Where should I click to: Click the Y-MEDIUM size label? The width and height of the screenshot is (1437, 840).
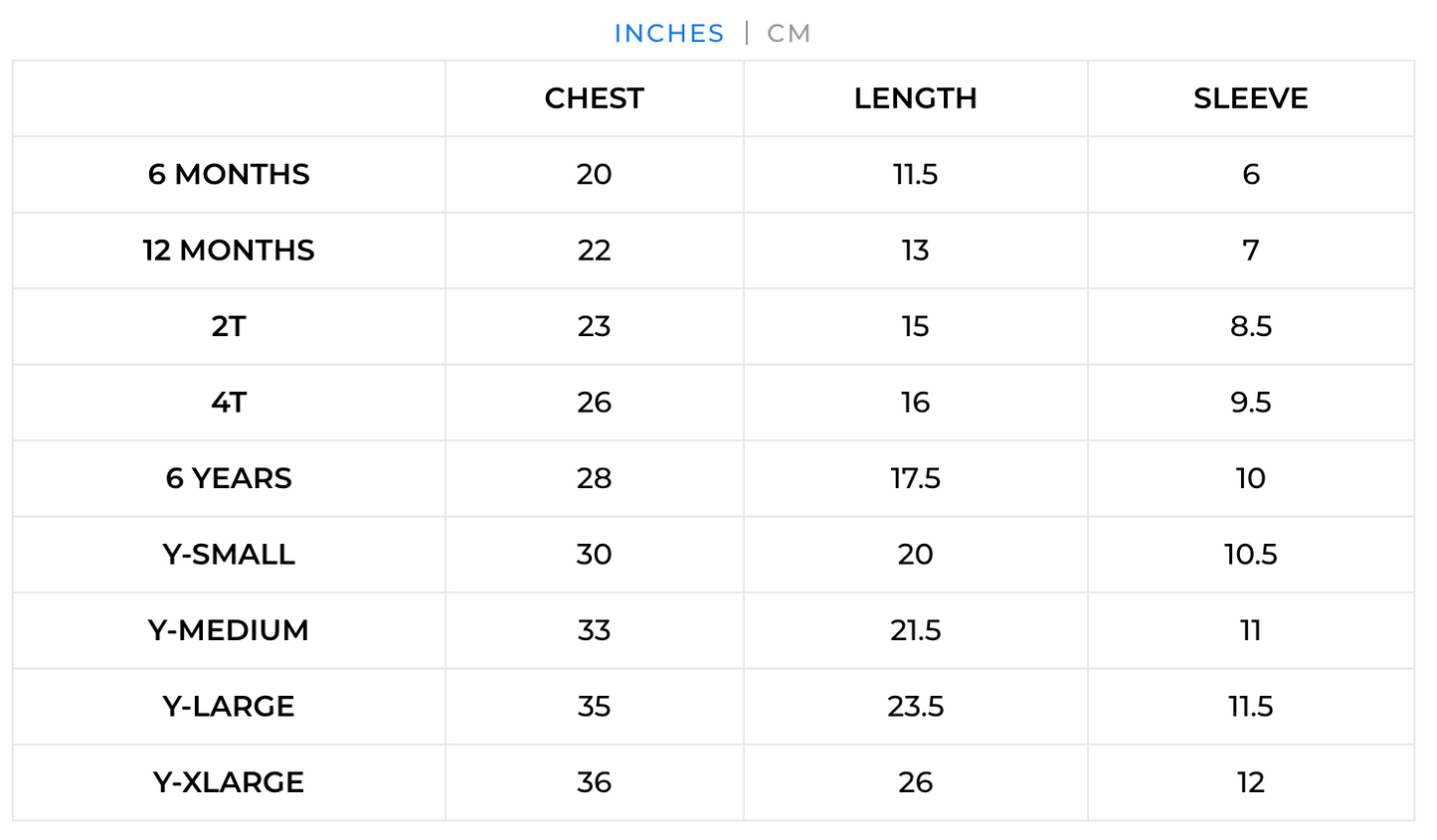pos(229,630)
